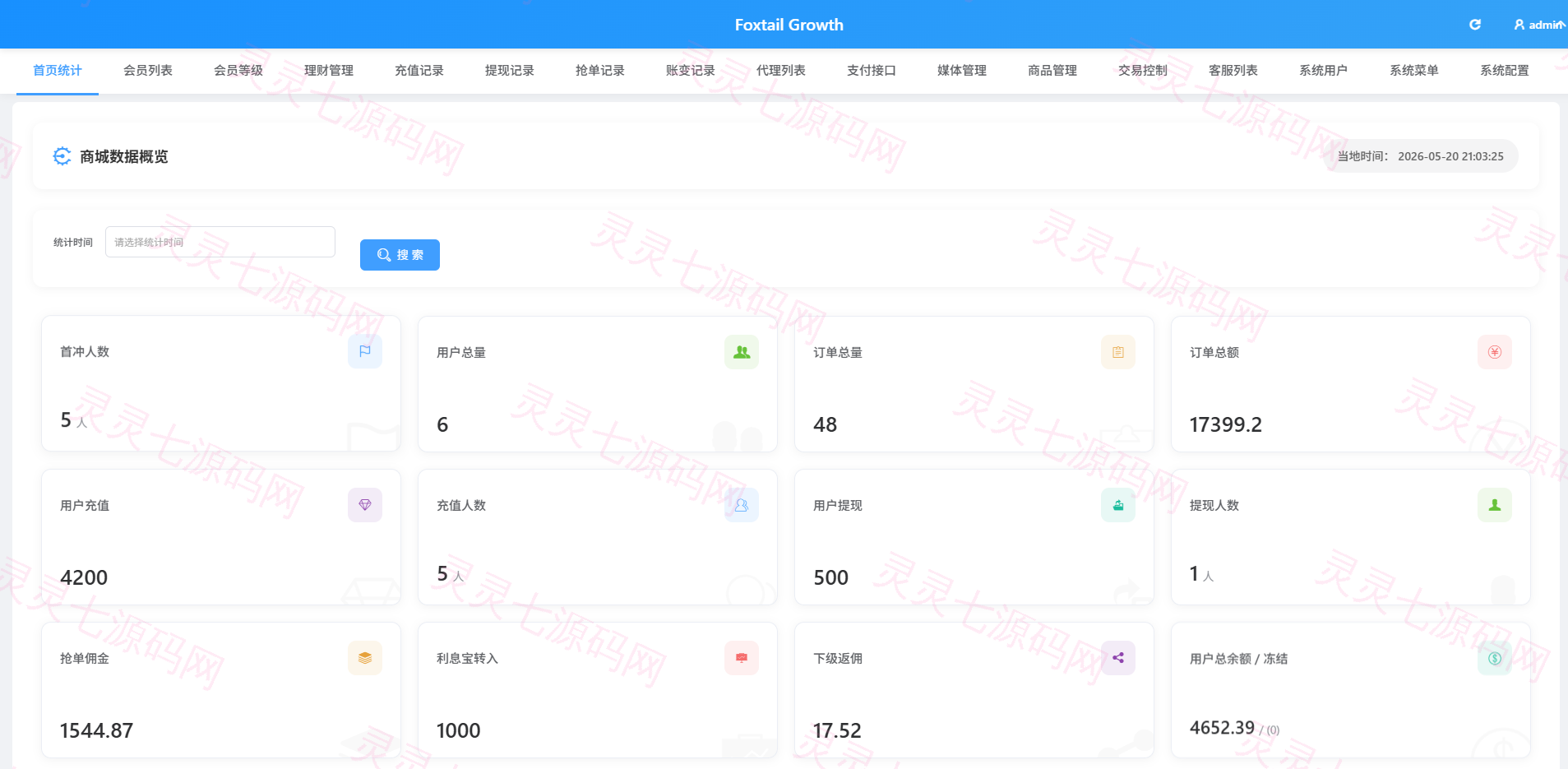Click the 4652.39 balance value

pyautogui.click(x=1222, y=728)
